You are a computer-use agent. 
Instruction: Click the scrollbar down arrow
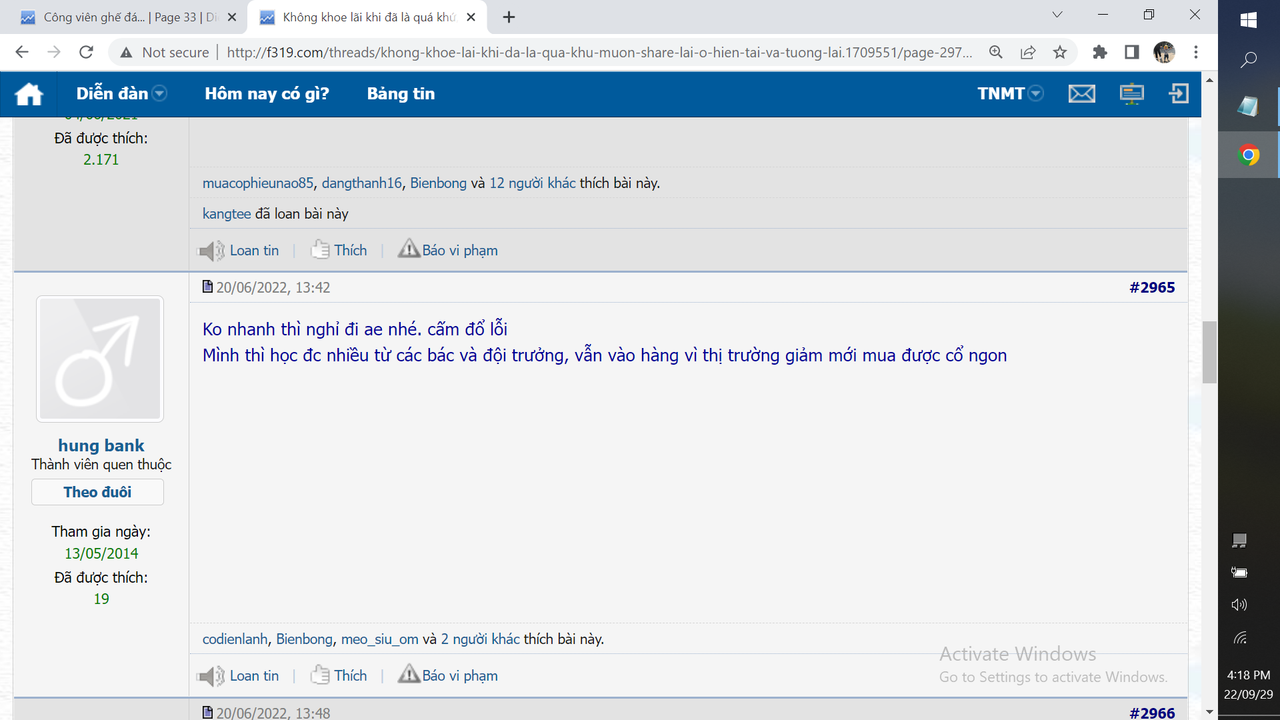(x=1210, y=711)
